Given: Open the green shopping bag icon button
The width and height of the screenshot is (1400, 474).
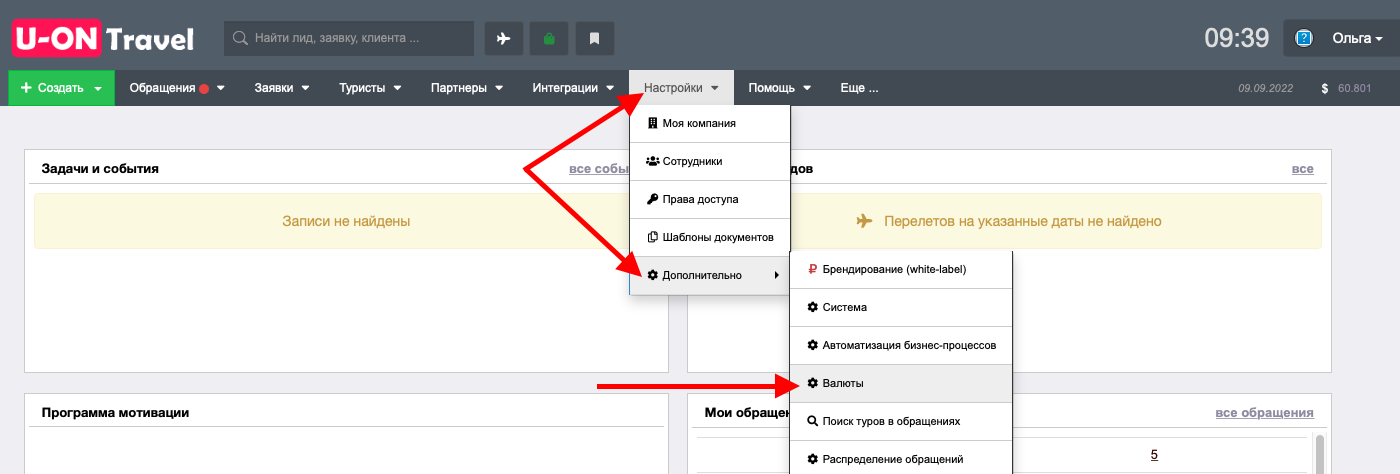Looking at the screenshot, I should coord(549,38).
